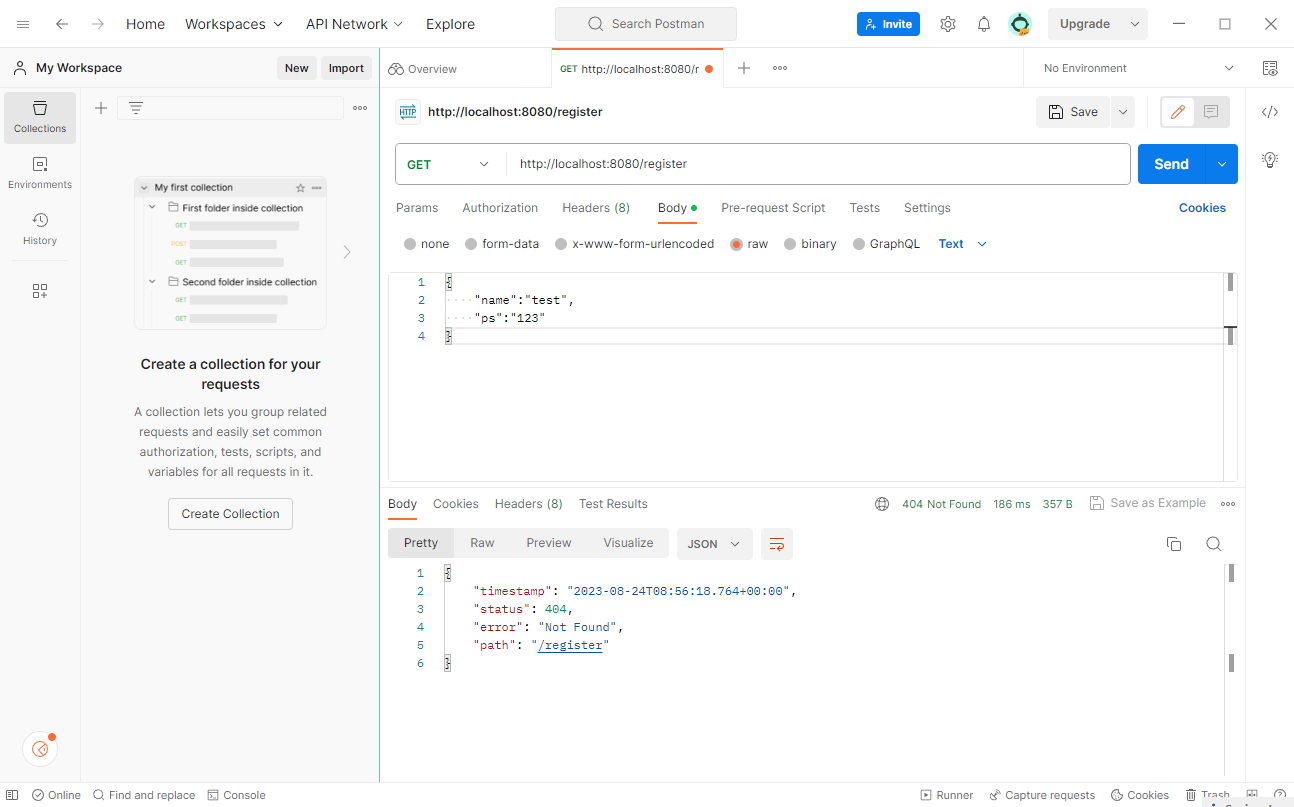
Task: Click the Search Postman field
Action: [646, 24]
